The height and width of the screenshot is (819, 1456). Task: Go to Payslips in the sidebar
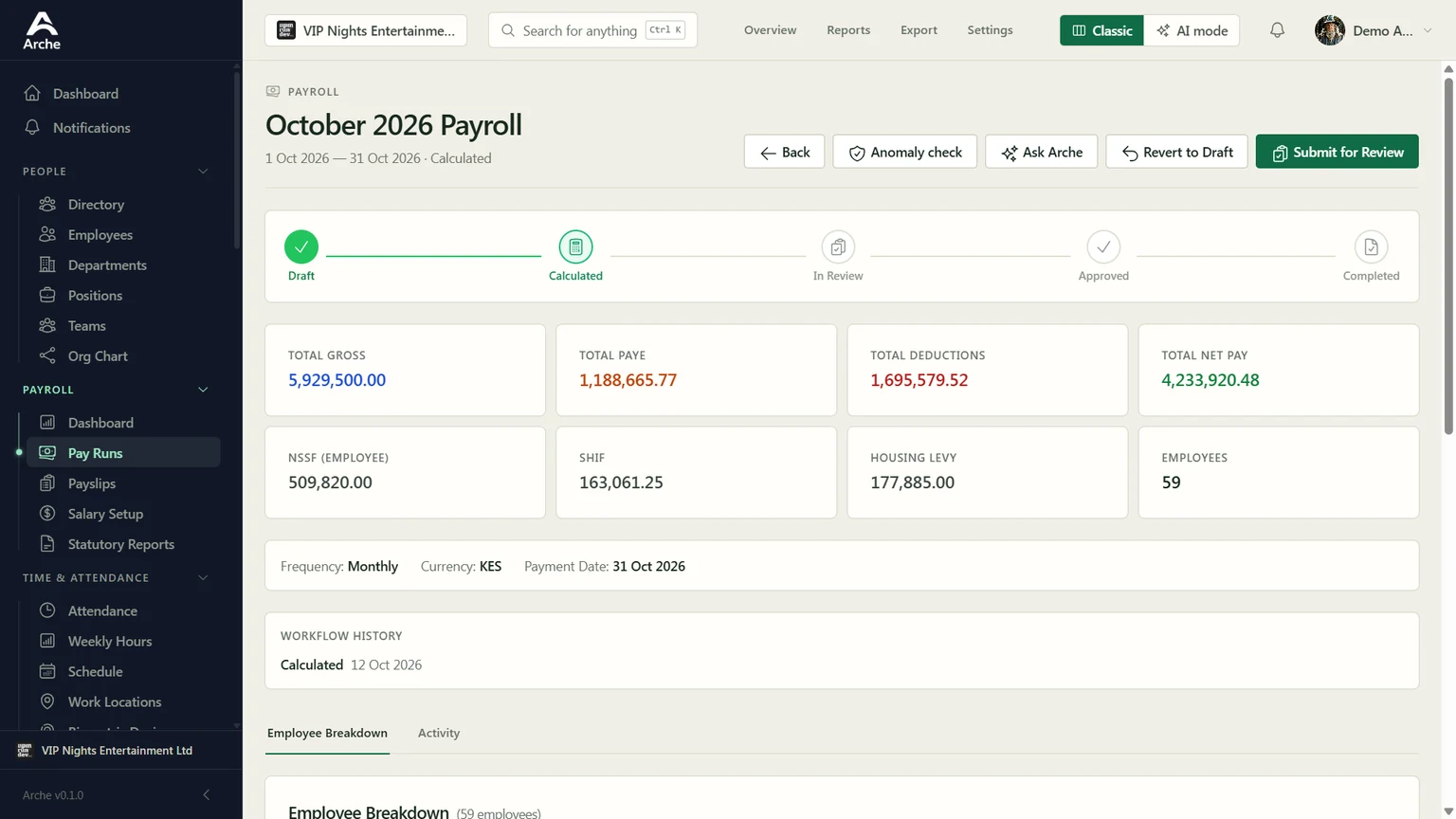point(123,483)
